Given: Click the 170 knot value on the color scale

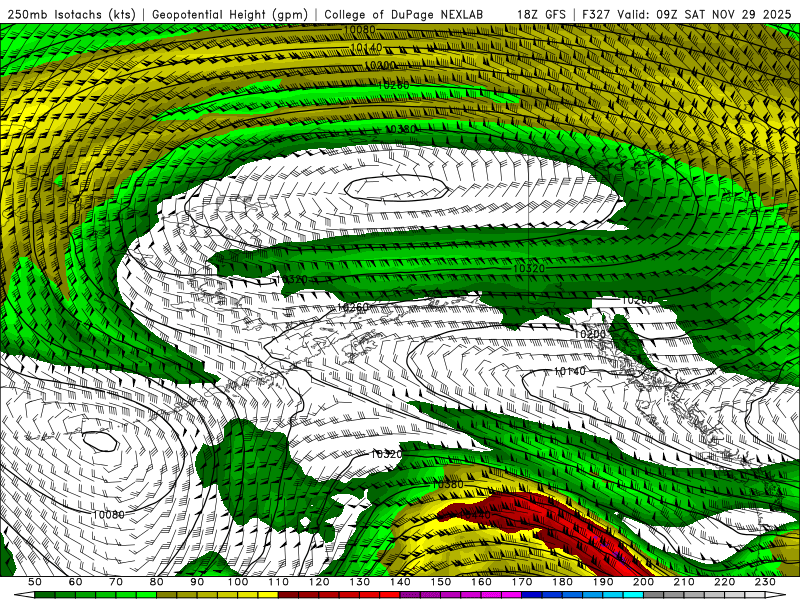Looking at the screenshot, I should pos(521,582).
